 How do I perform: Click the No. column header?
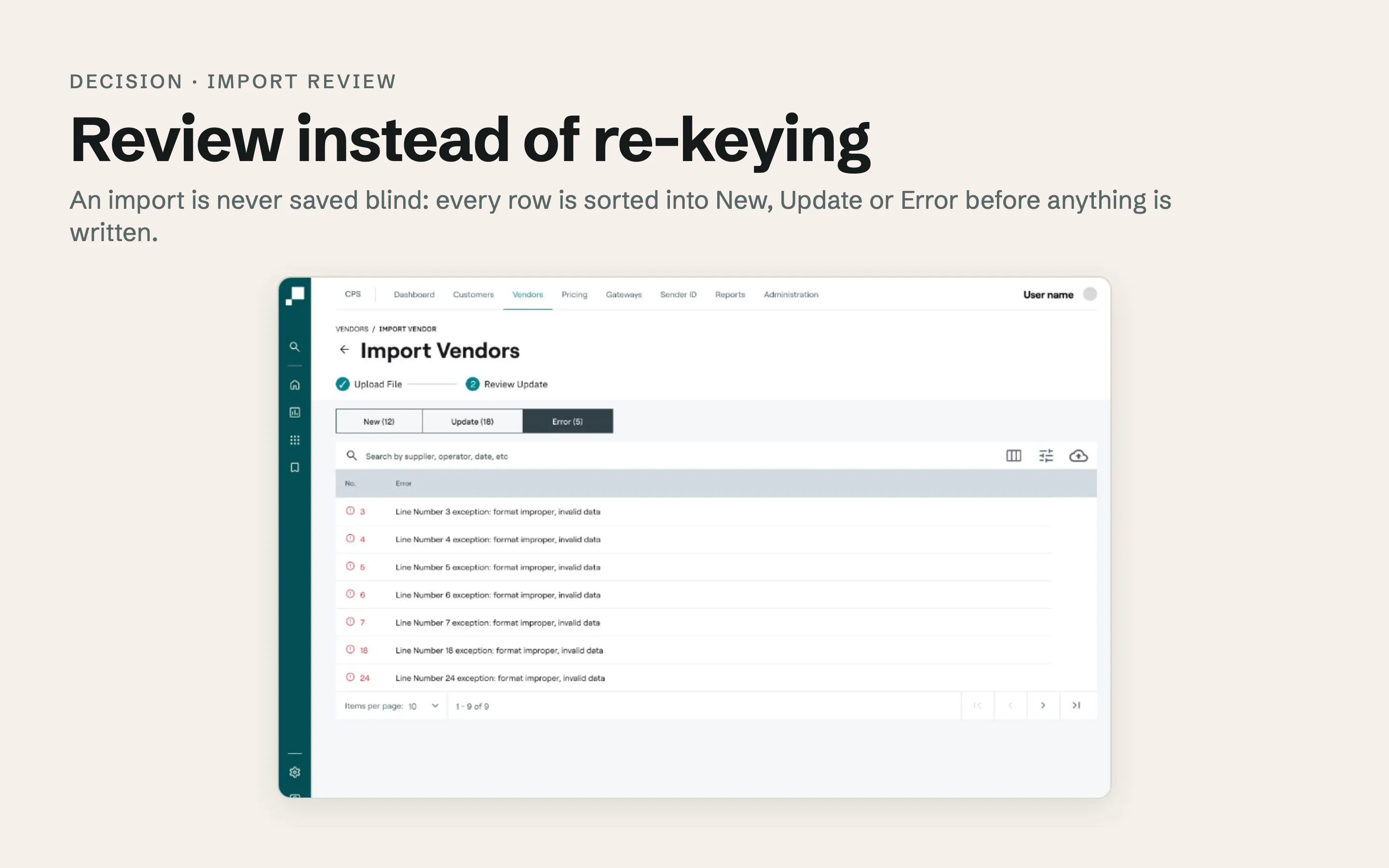click(350, 483)
